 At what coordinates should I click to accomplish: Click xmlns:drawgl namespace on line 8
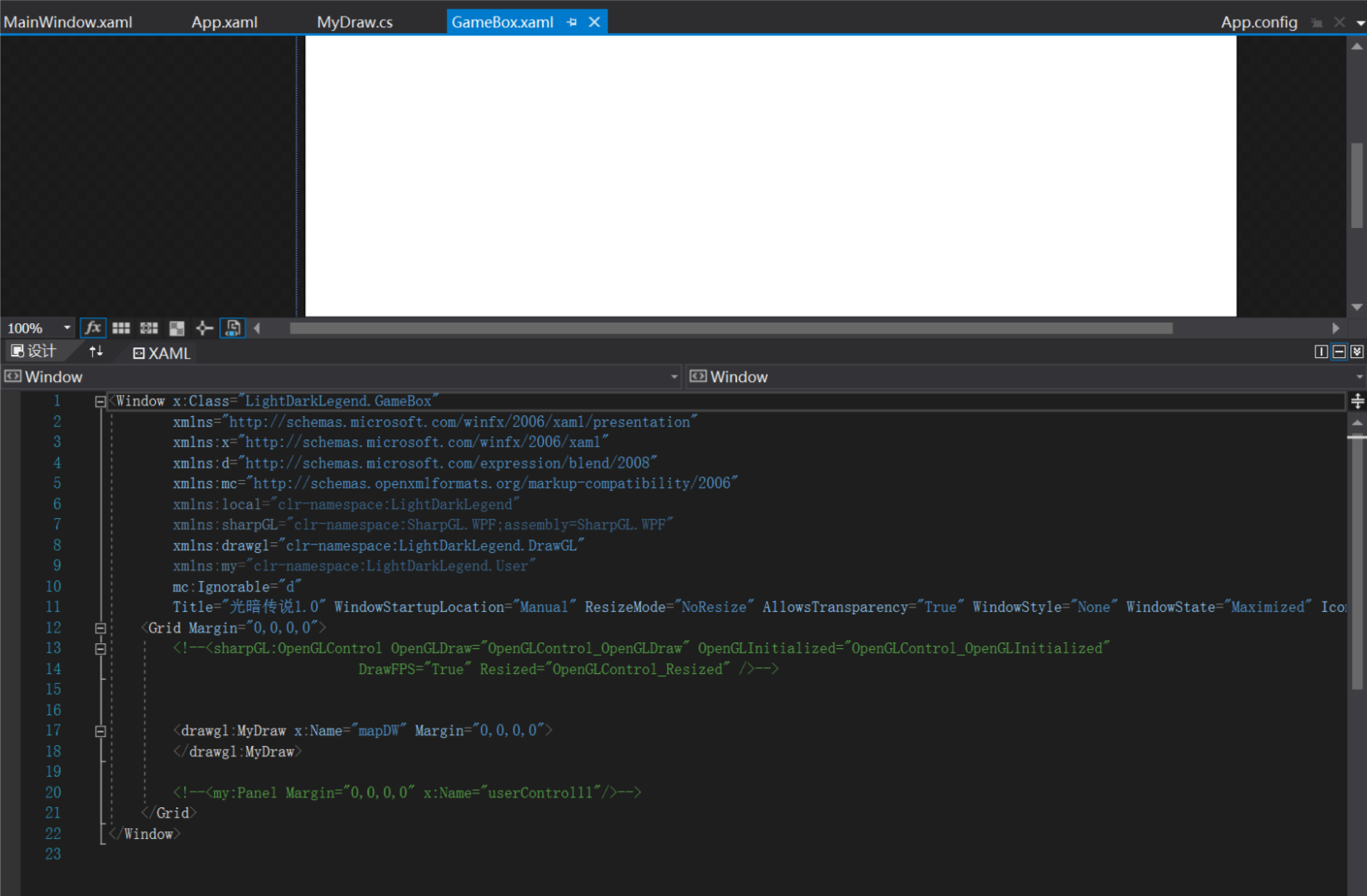click(379, 545)
